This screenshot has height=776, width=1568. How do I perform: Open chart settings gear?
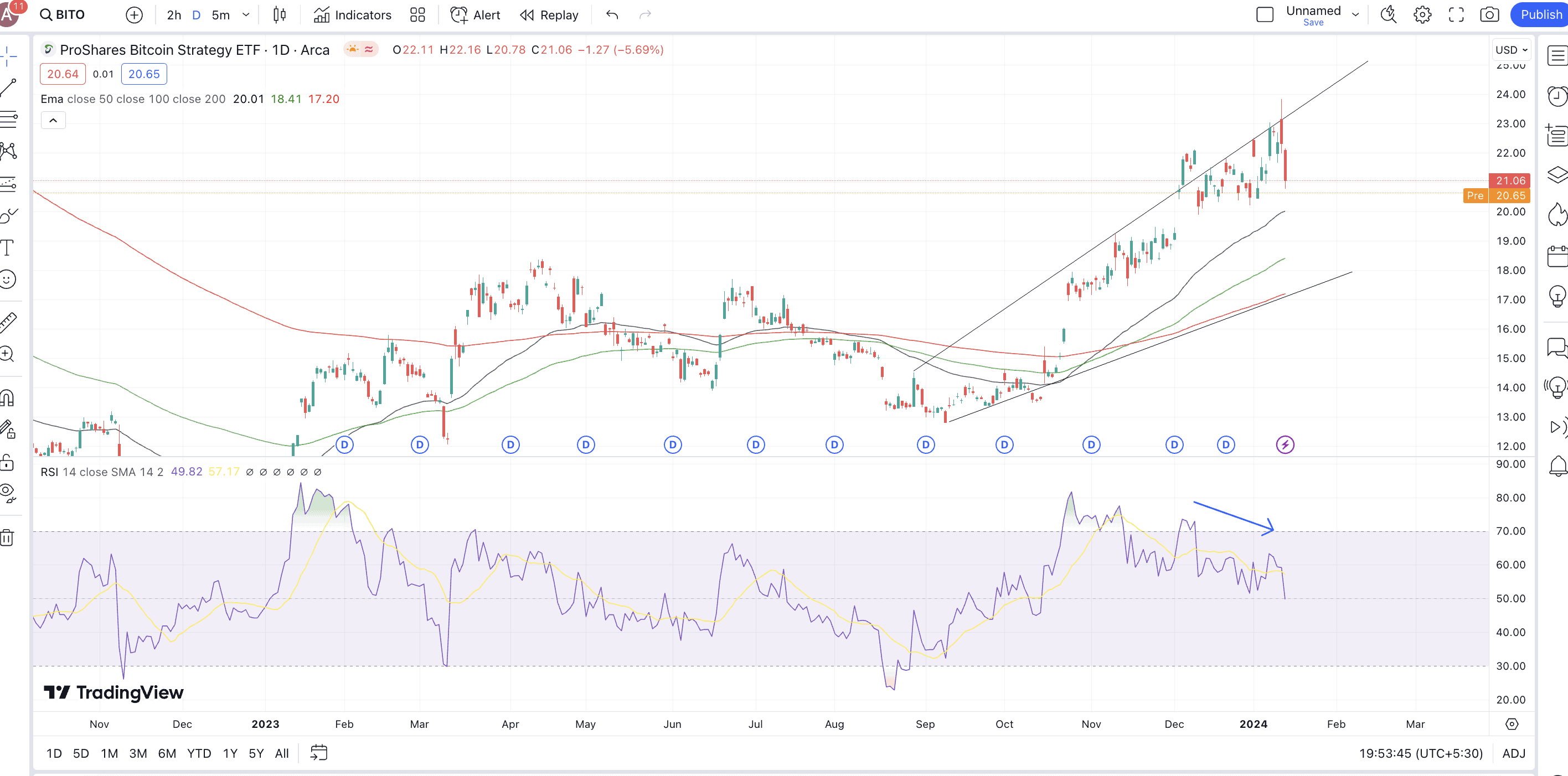[x=1422, y=14]
